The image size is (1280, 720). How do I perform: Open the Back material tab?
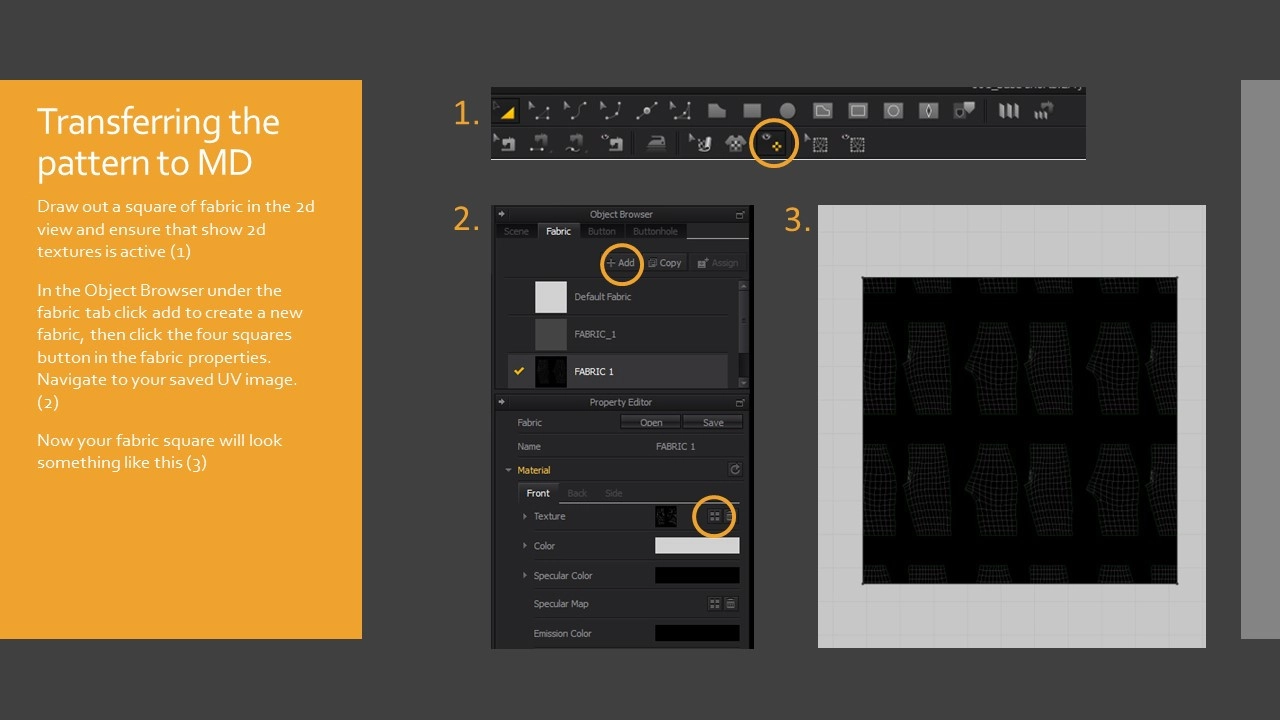coord(577,493)
